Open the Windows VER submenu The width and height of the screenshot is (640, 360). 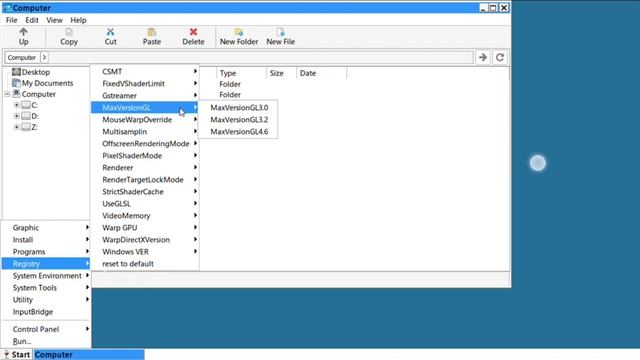coord(145,252)
